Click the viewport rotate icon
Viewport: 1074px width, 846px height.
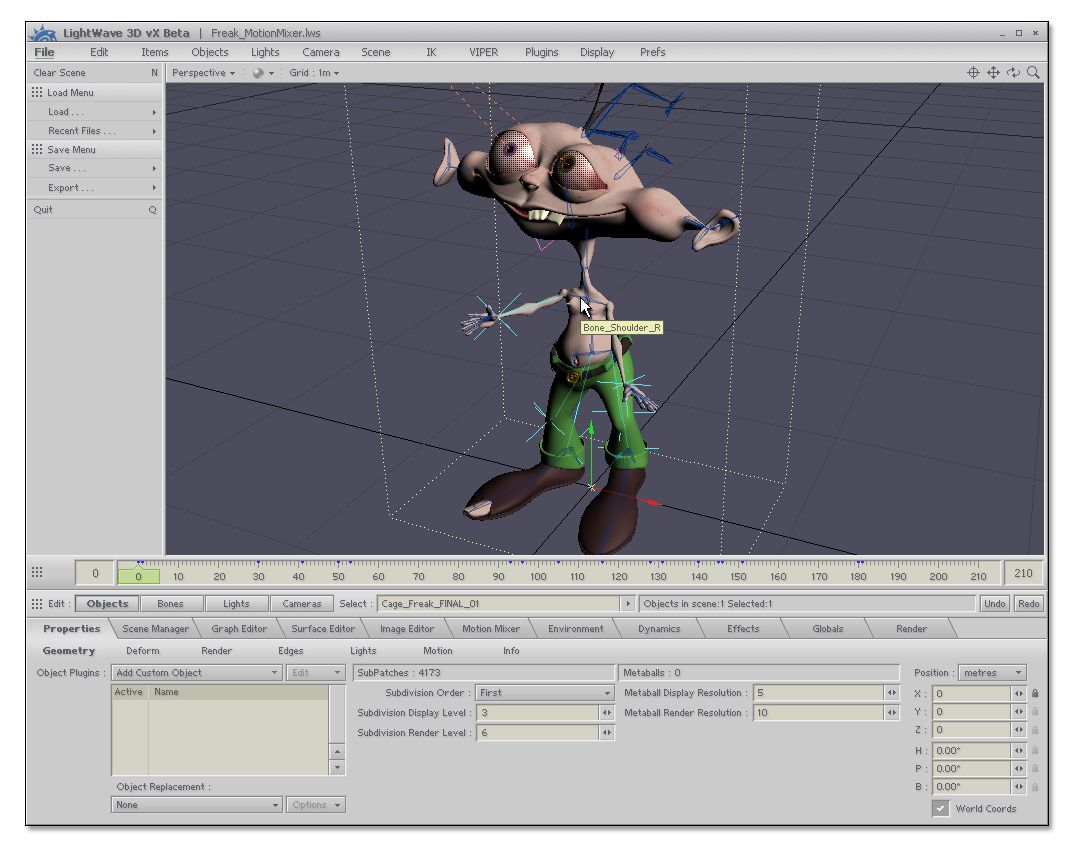[x=1013, y=73]
